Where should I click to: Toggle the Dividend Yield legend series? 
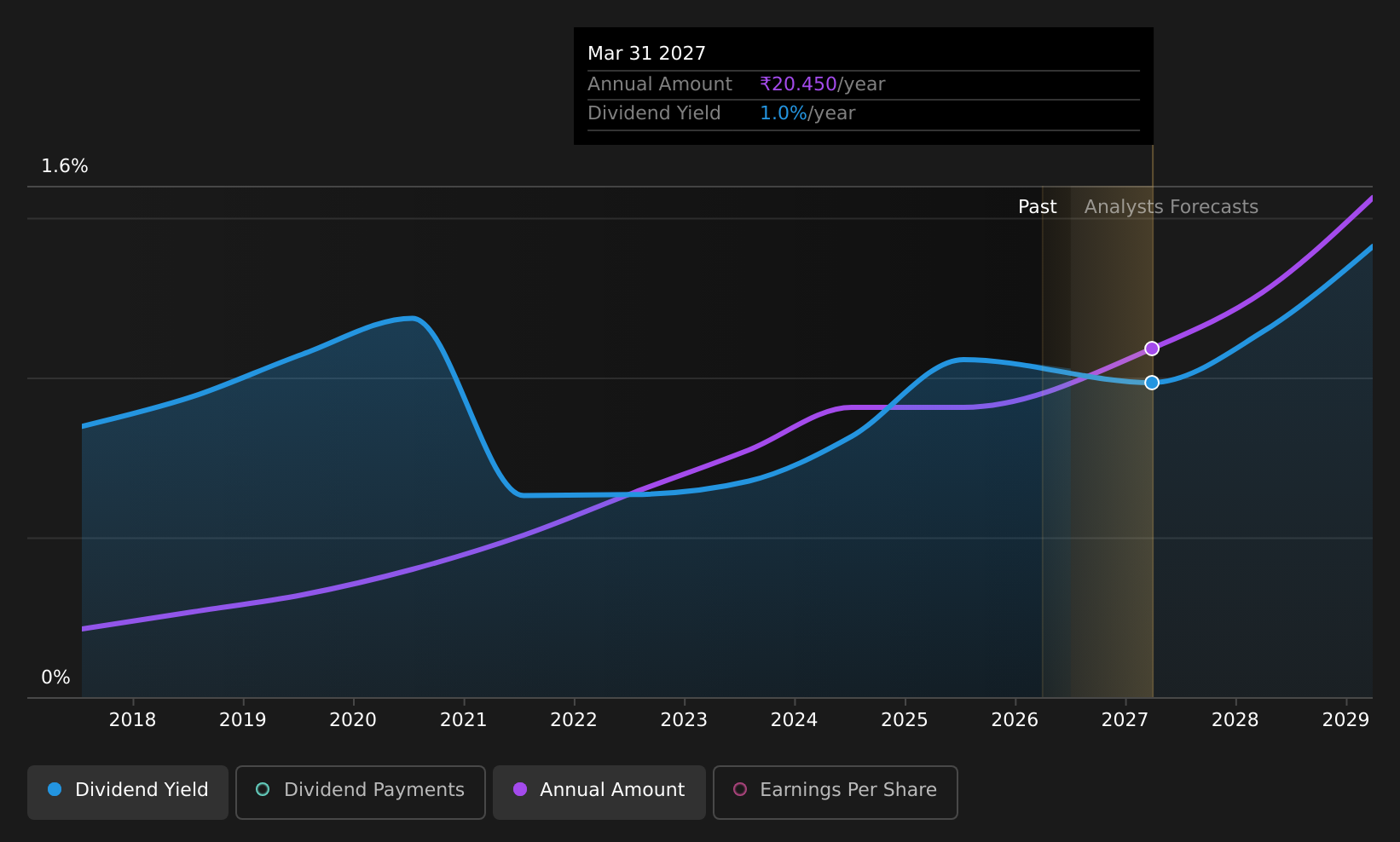pos(128,792)
